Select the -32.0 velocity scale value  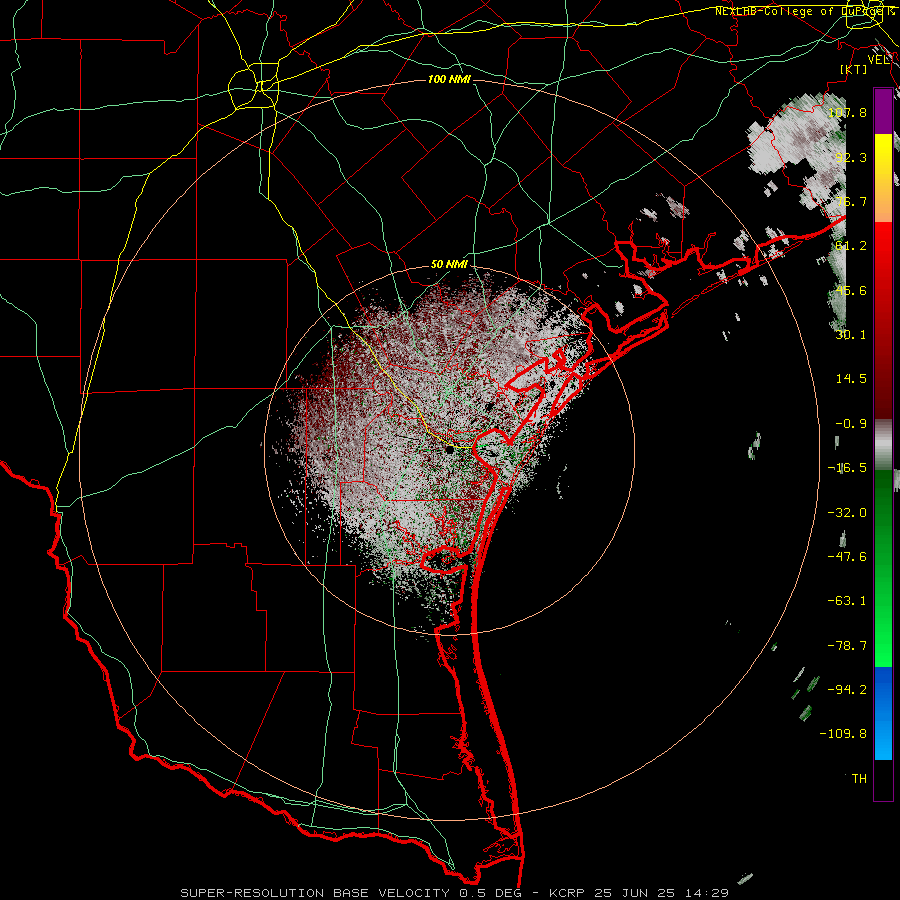click(x=847, y=513)
